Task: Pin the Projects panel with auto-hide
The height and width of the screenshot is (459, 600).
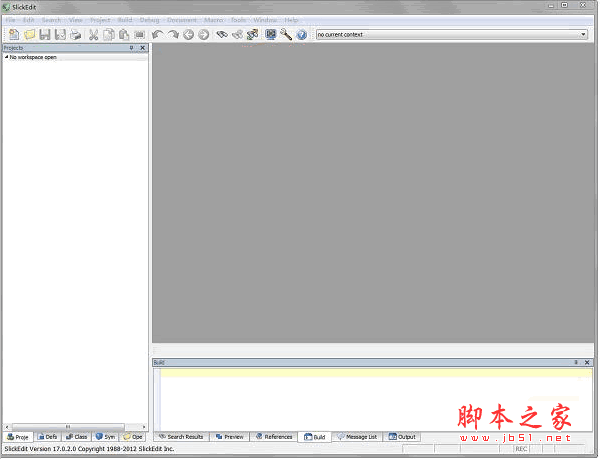Action: pos(131,48)
